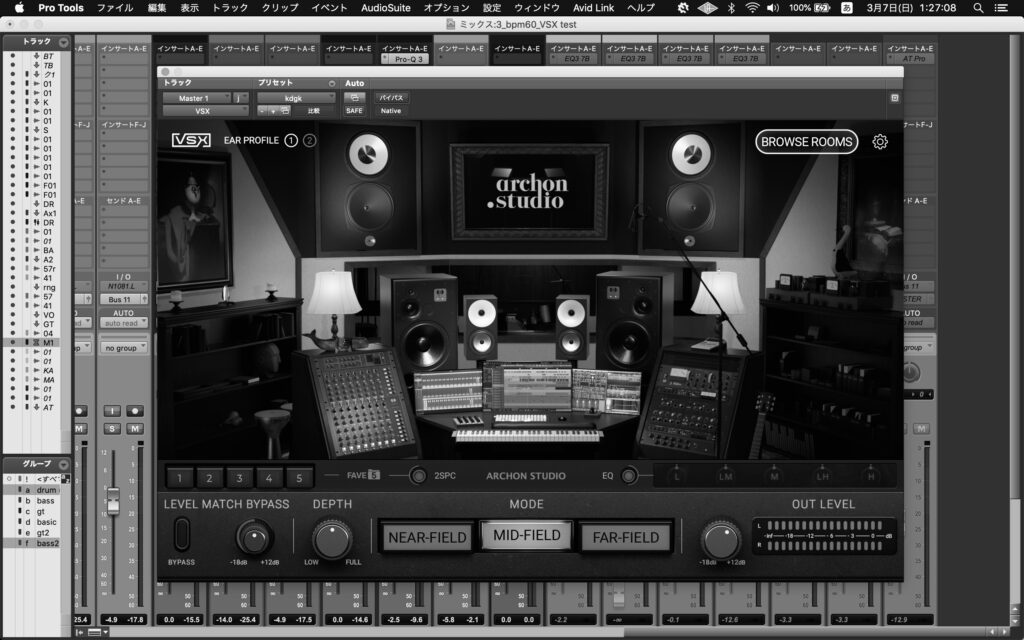Choose favorite room slot 5
This screenshot has width=1024, height=640.
(x=299, y=477)
